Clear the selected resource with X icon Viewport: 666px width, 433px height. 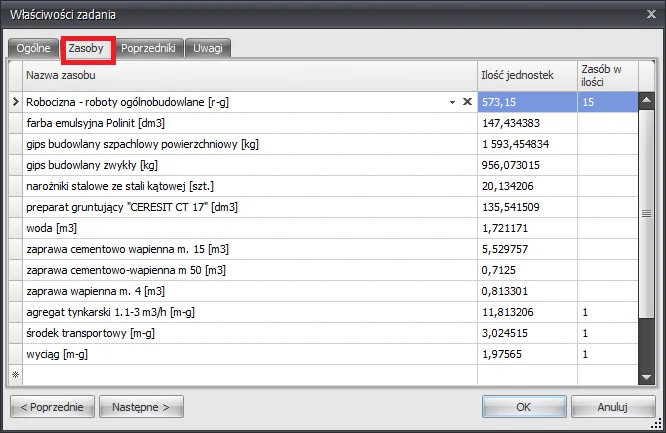tap(467, 102)
